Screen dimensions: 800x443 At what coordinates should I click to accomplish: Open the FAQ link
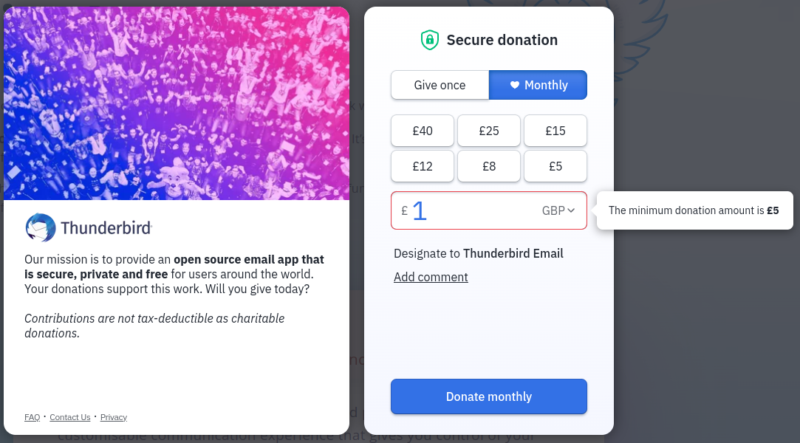[x=32, y=417]
